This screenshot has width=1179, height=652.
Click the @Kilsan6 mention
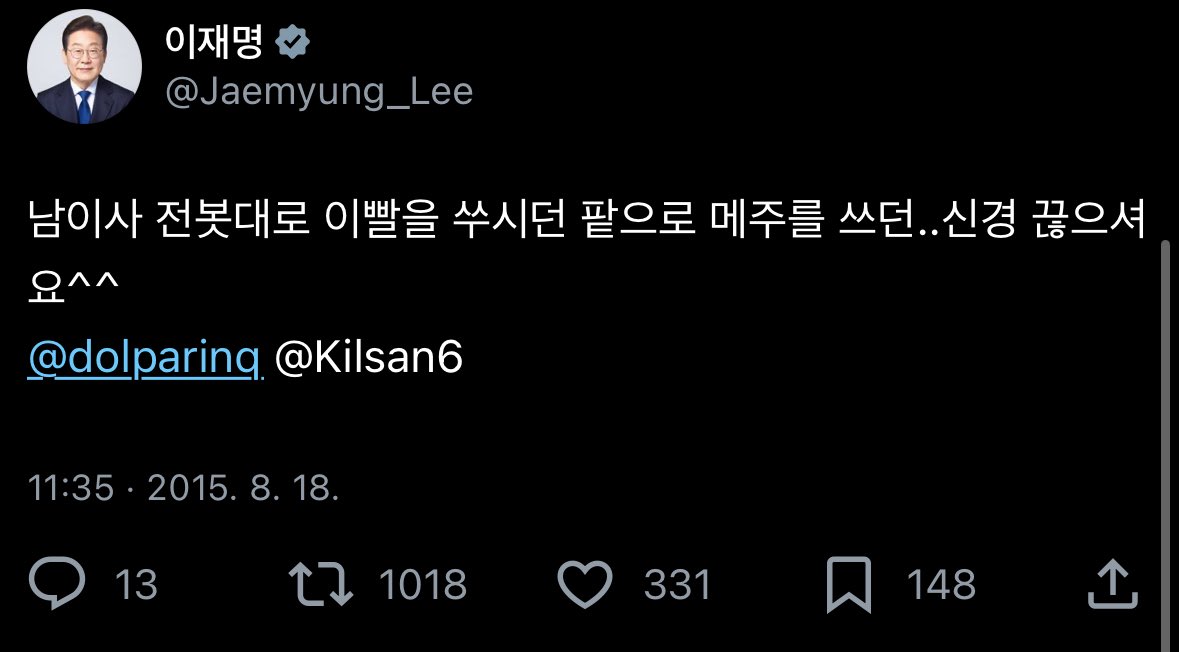pos(368,360)
